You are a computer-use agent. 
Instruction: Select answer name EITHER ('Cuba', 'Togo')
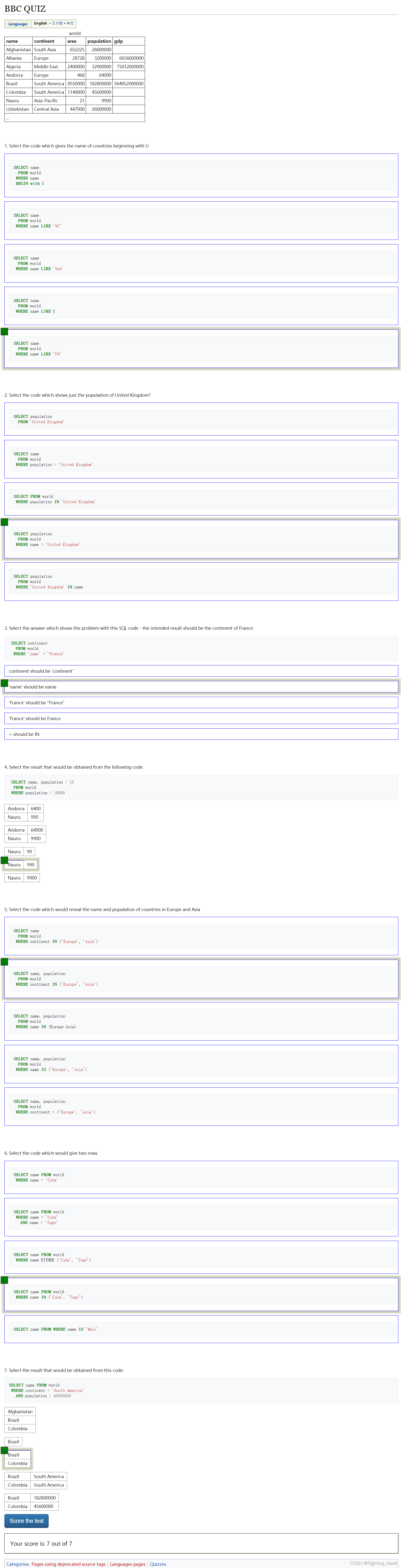(x=201, y=1258)
